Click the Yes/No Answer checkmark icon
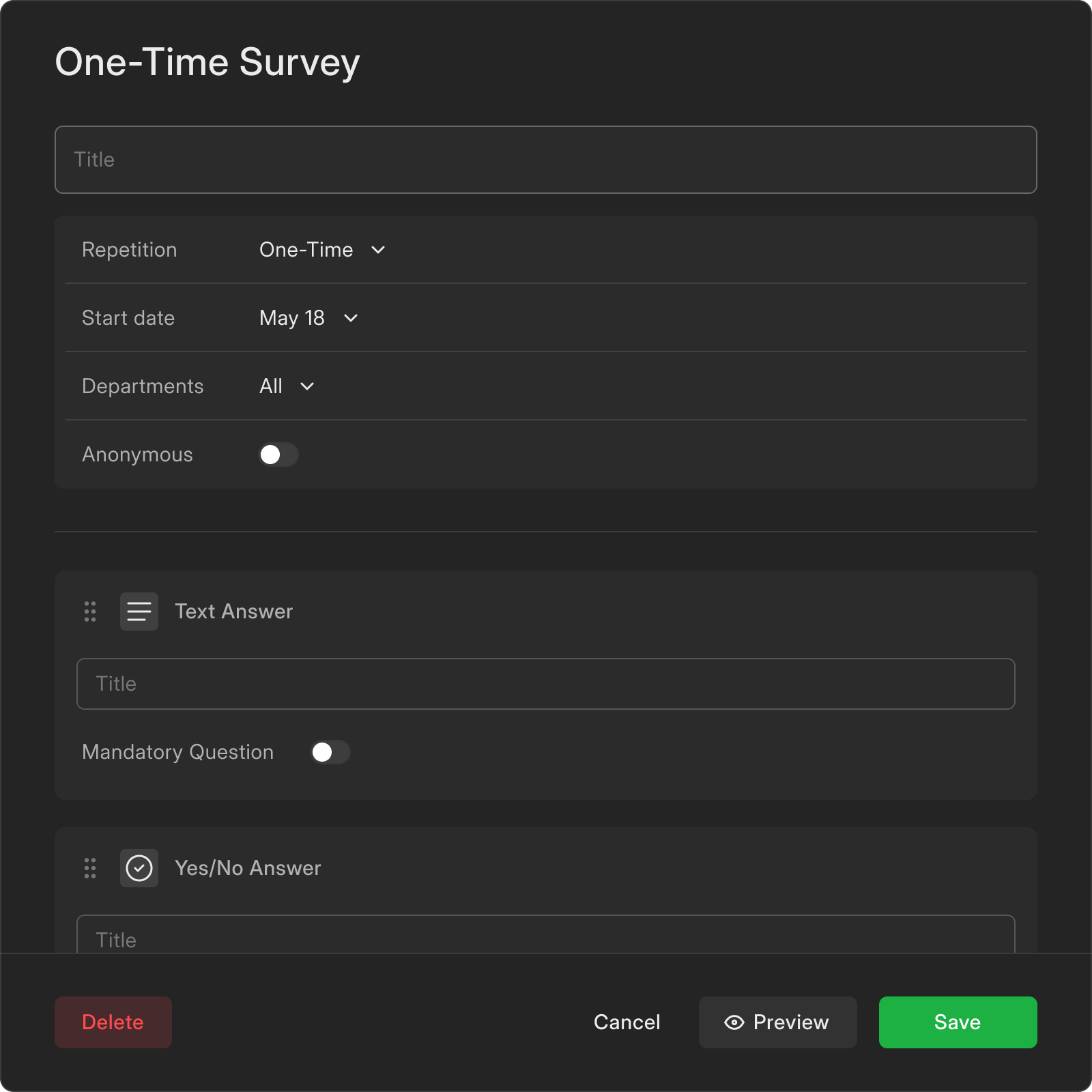 click(139, 868)
